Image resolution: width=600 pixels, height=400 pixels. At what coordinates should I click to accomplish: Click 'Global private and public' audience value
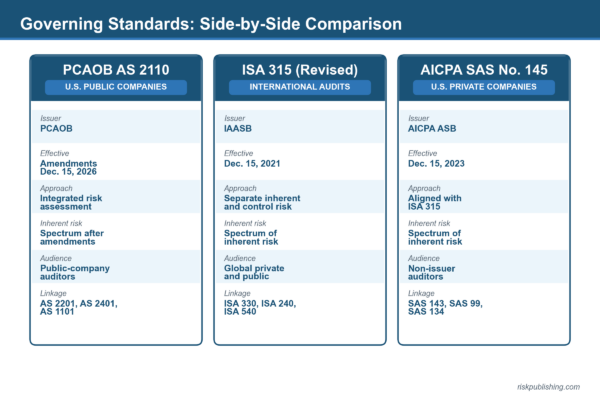254,272
